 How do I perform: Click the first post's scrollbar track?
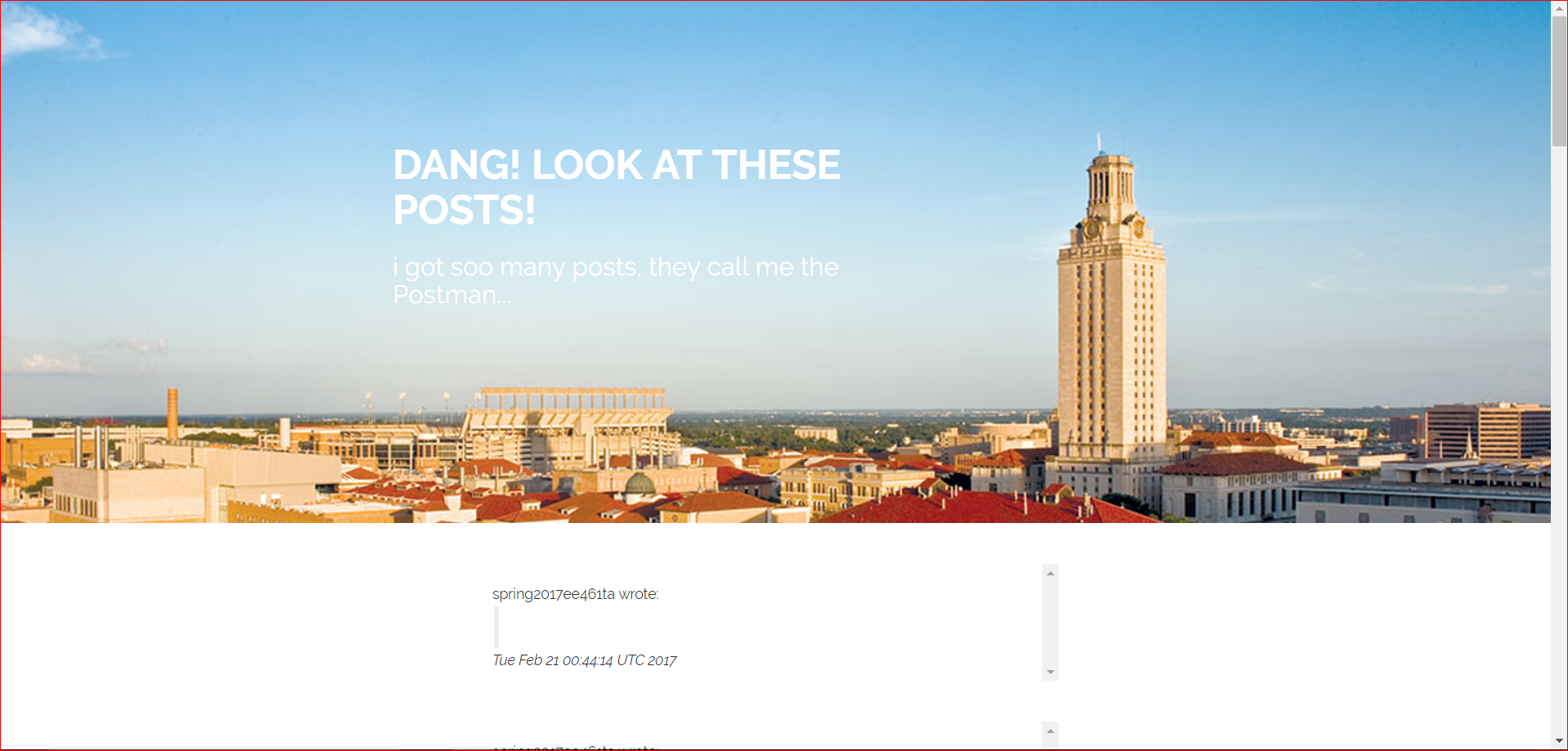[1050, 622]
